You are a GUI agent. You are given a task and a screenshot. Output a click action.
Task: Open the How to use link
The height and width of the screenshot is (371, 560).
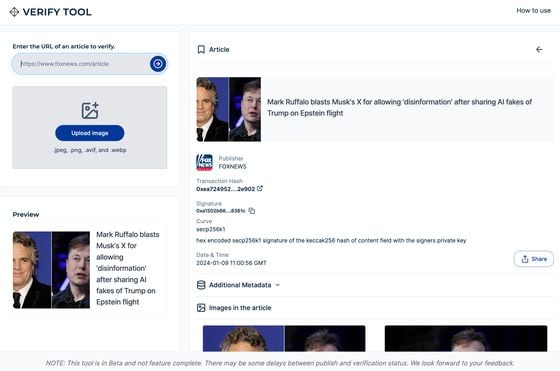click(533, 11)
